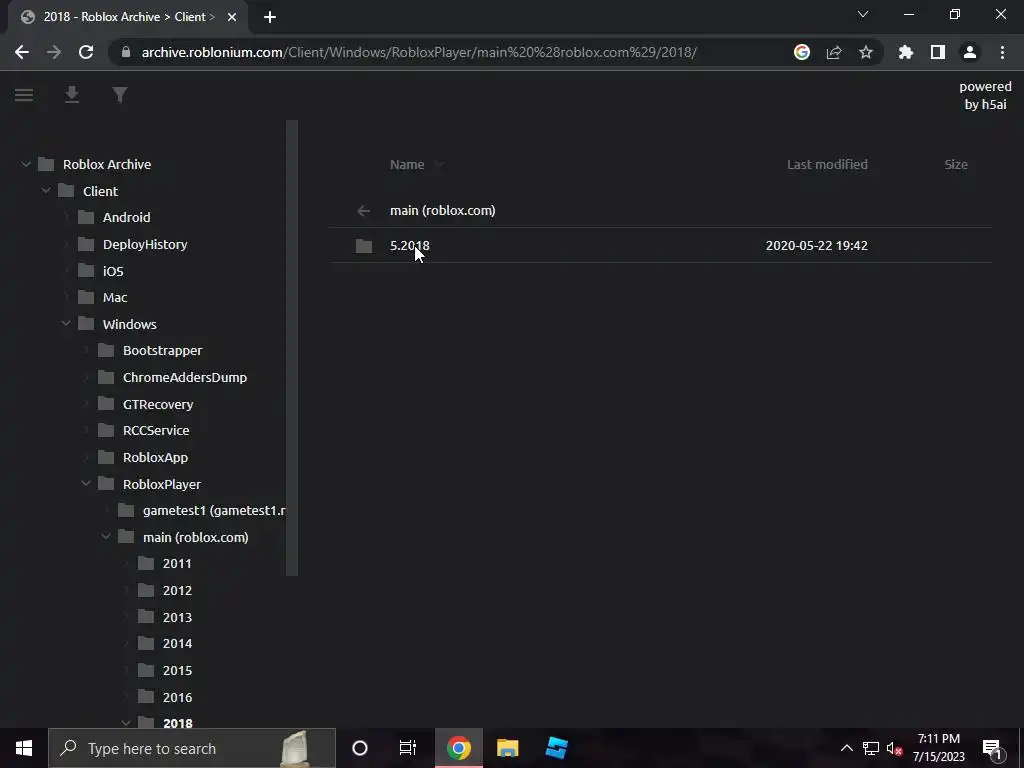
Task: Collapse the Roblox Archive tree node
Action: [x=26, y=164]
